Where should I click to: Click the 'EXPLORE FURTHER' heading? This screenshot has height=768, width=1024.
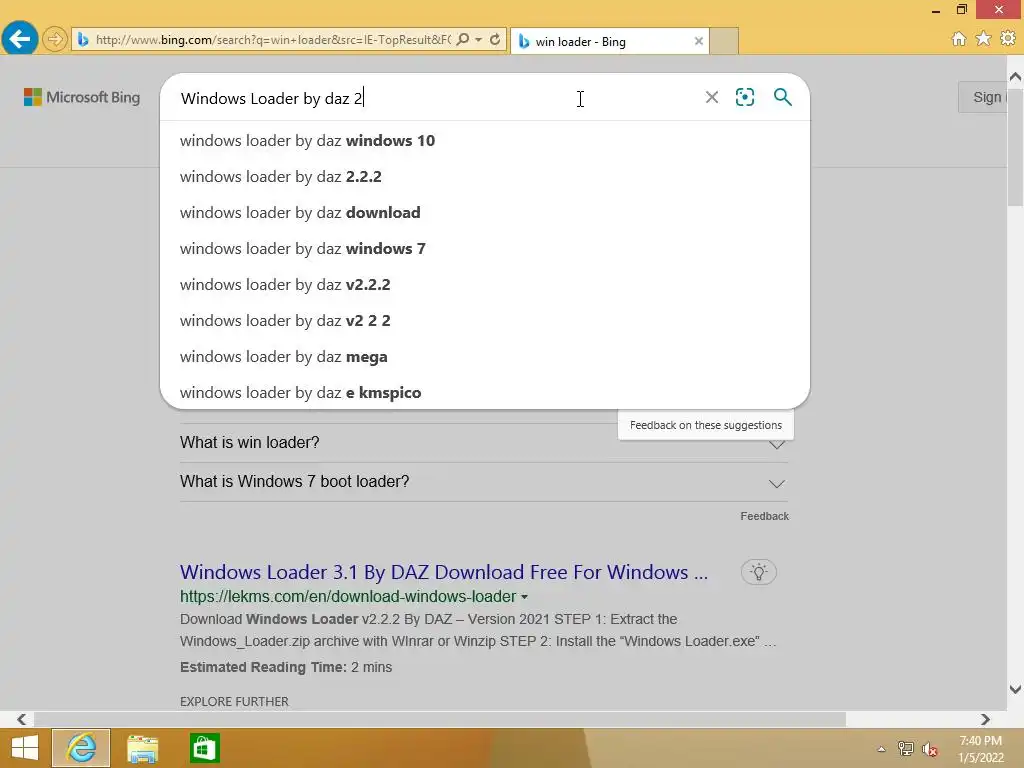click(234, 701)
